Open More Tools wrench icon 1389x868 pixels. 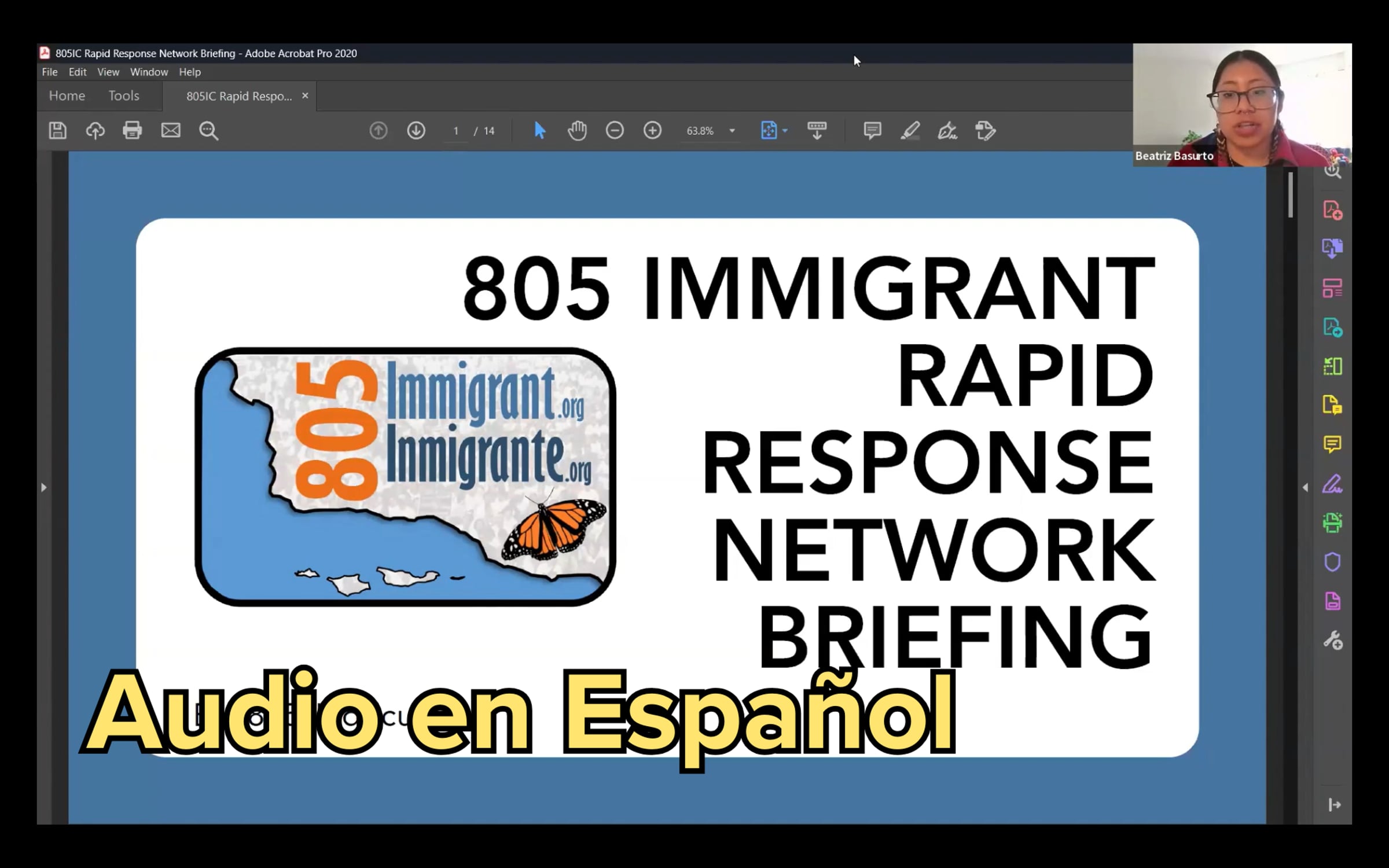[1332, 641]
